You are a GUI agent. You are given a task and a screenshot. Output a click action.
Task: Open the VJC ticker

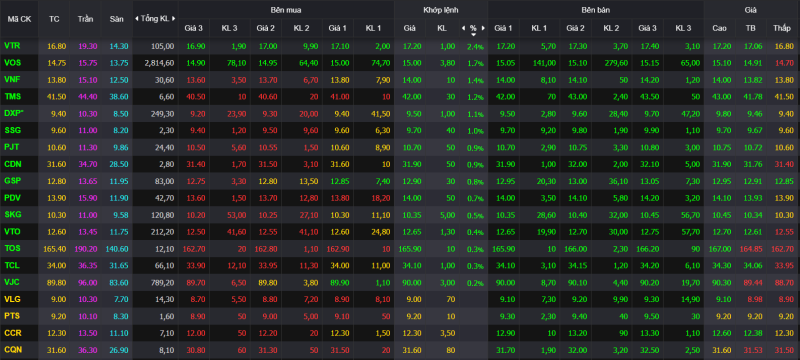12,282
